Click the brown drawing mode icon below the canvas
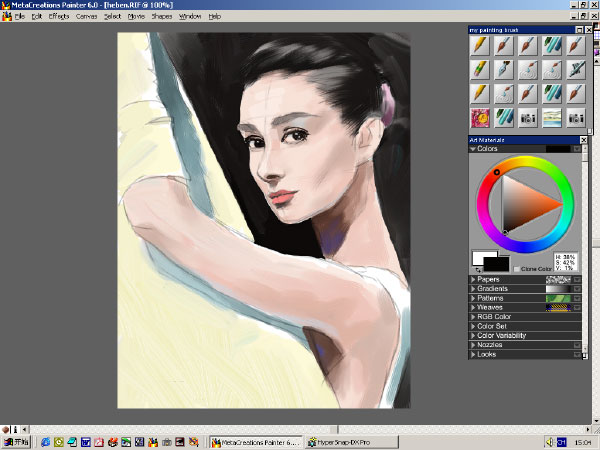 tap(5, 429)
